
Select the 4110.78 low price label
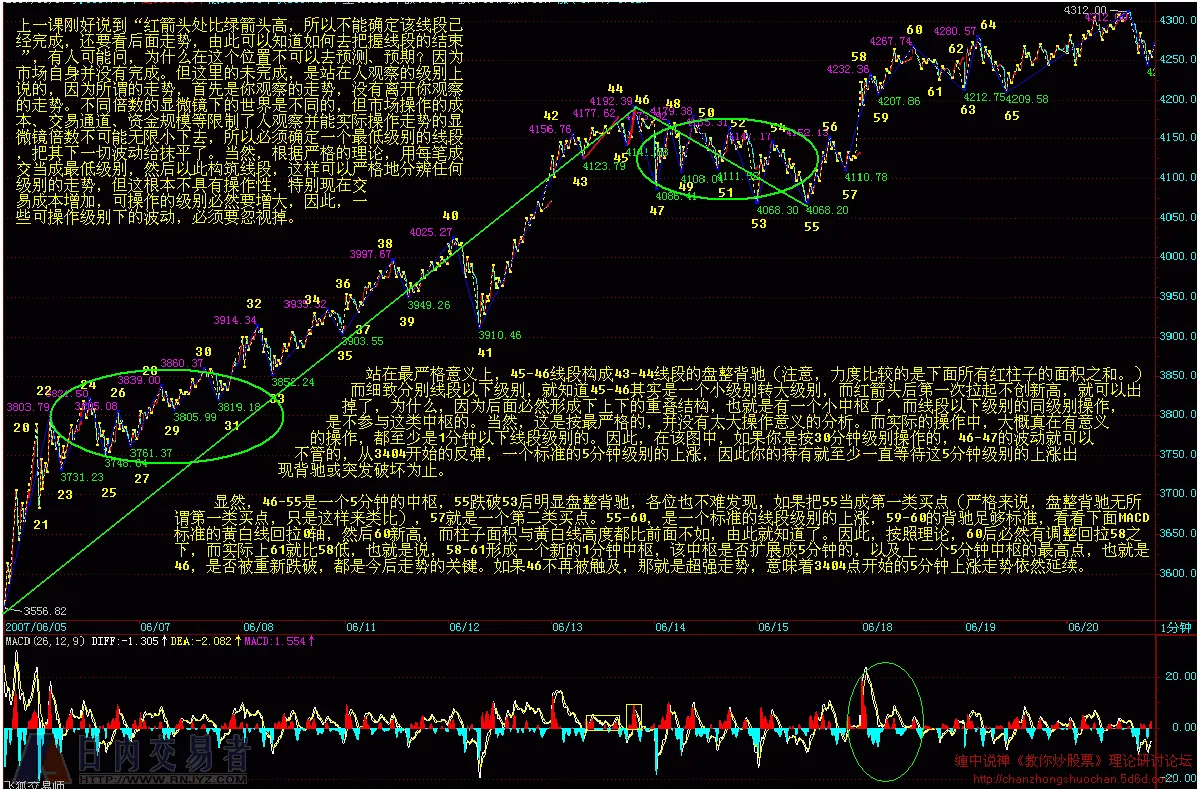[x=866, y=176]
